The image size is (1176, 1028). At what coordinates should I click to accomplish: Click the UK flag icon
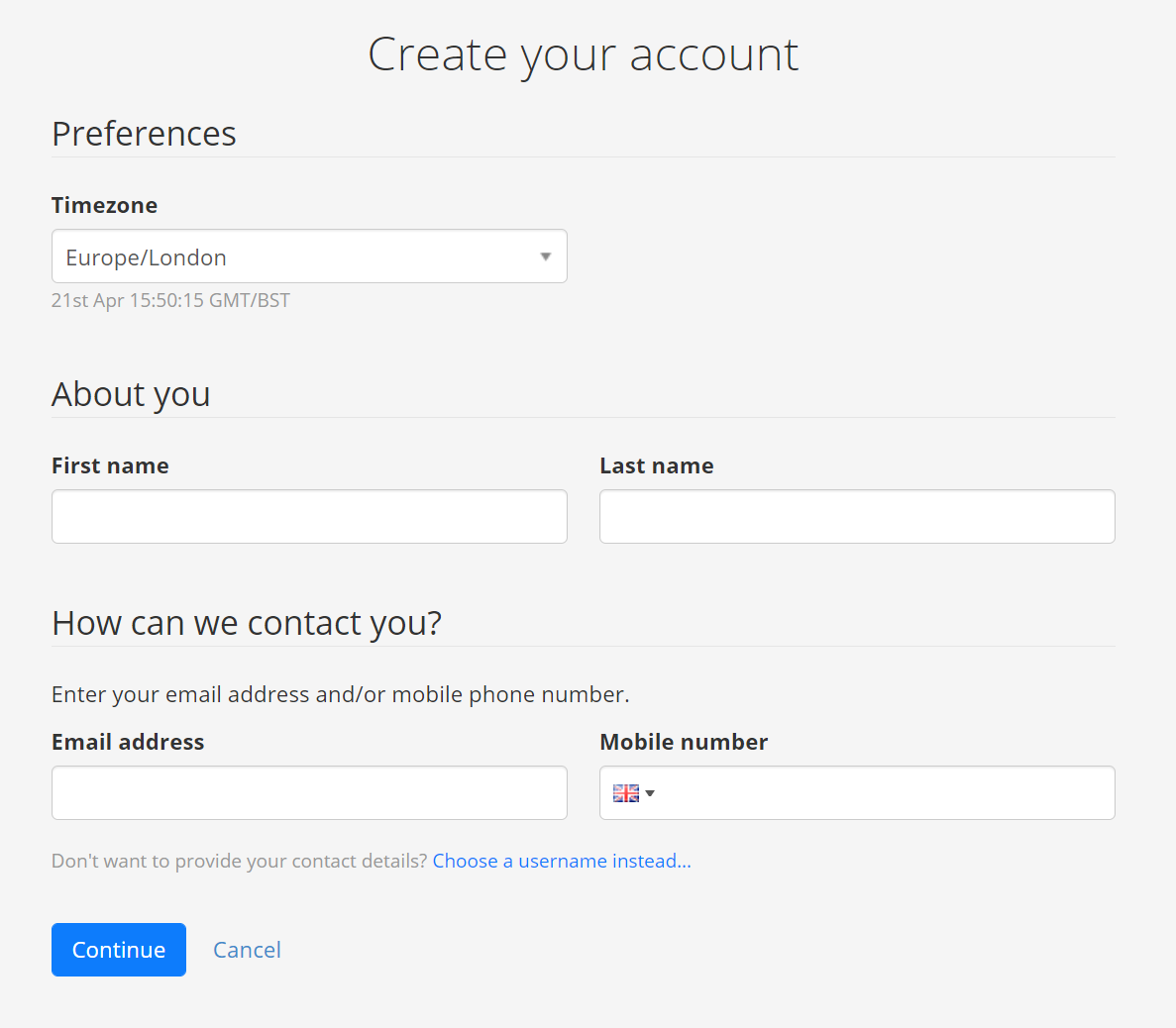(x=625, y=793)
